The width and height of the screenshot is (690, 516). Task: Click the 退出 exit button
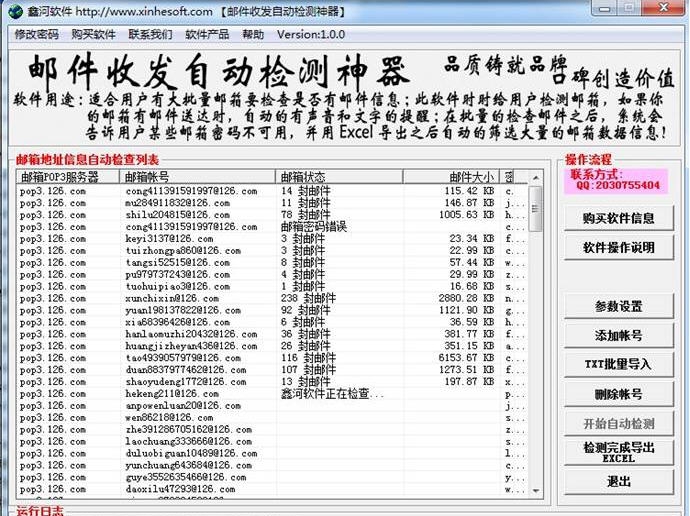(619, 482)
